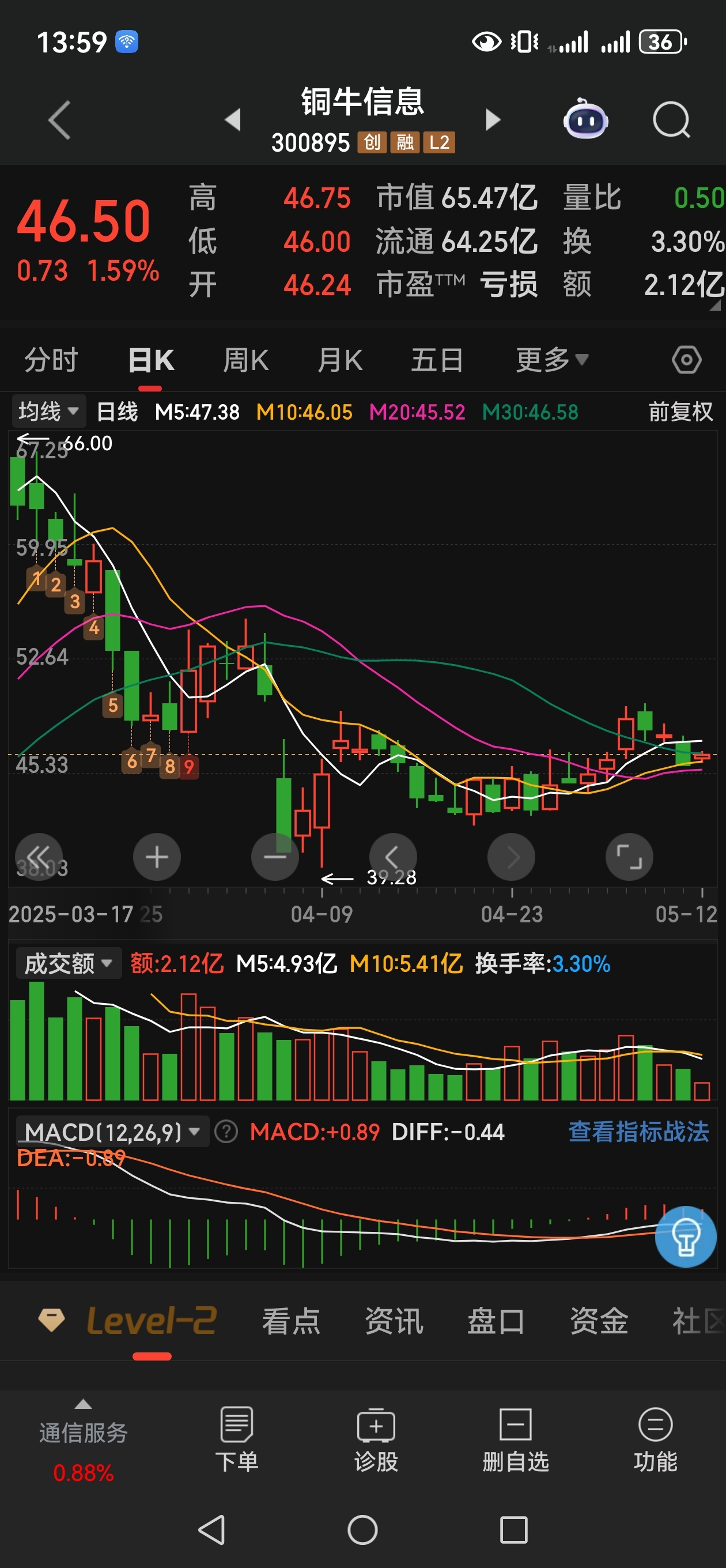Tap the 创 board badge
The width and height of the screenshot is (726, 1568).
tap(372, 142)
